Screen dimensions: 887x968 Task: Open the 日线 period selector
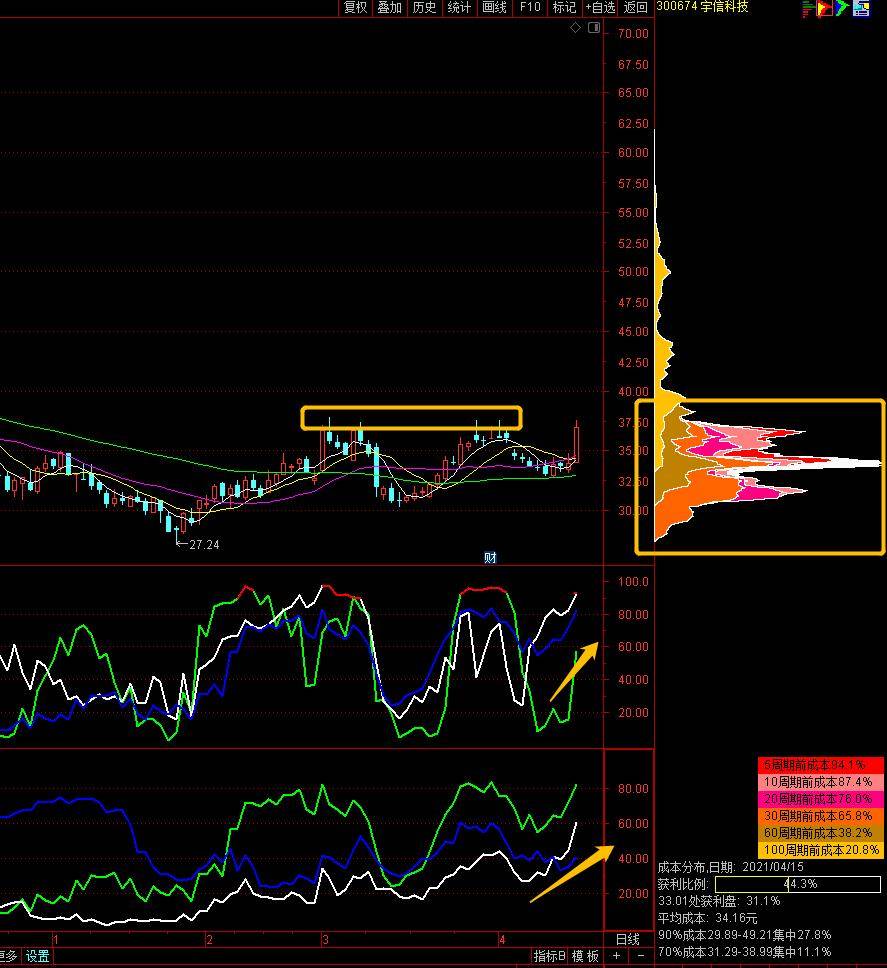[628, 939]
